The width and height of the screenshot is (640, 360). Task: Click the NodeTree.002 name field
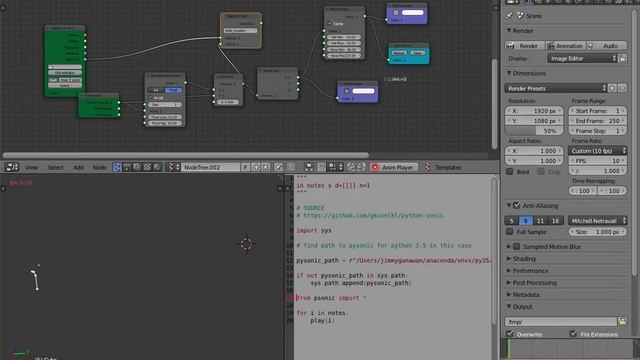coord(211,167)
